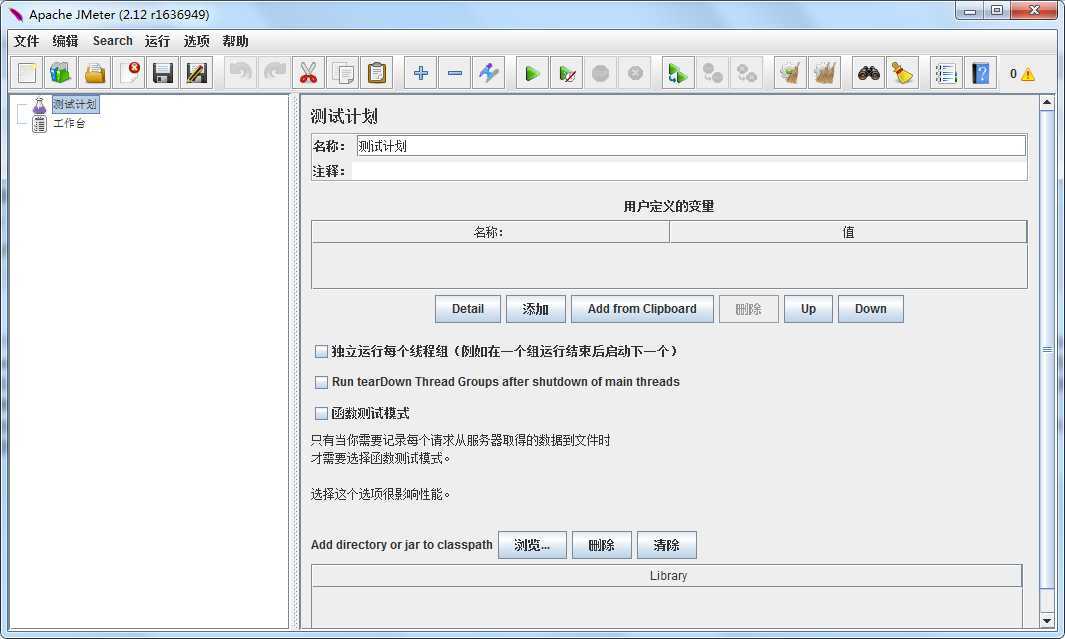Click the scrollbar up arrow

click(x=1047, y=103)
